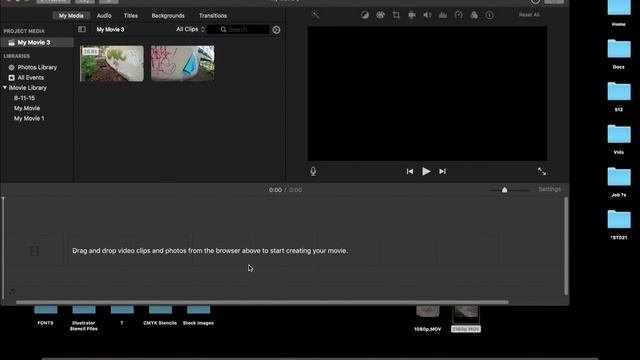
Task: Click the music note background audio icon
Action: (12, 291)
